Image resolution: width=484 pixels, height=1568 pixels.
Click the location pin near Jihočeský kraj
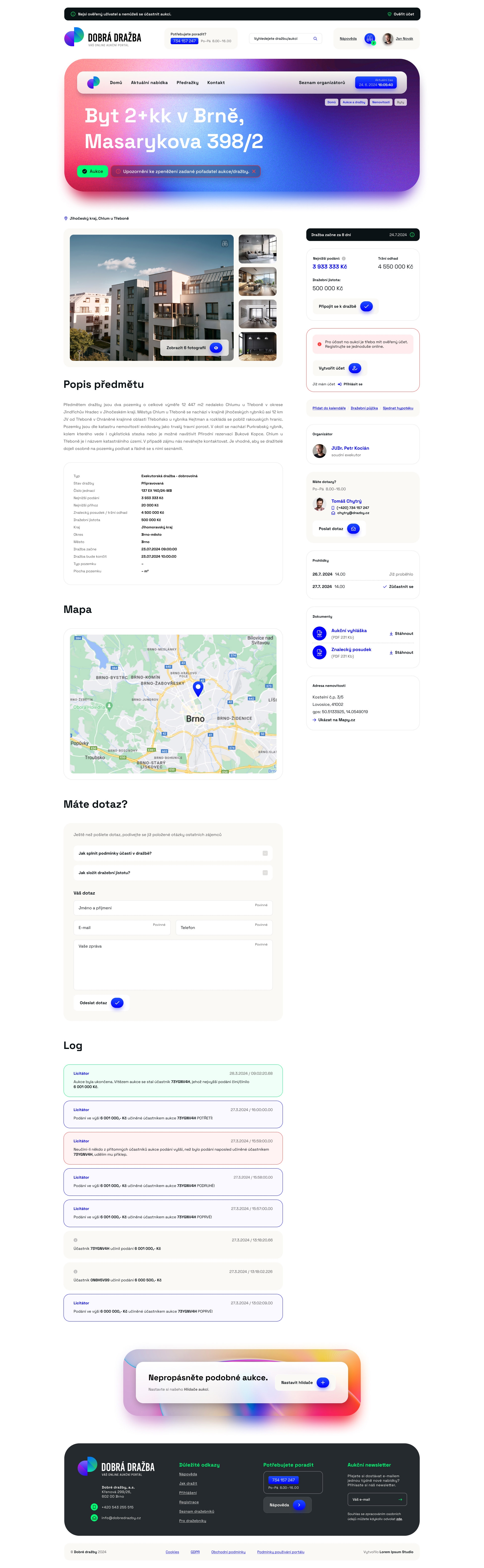[x=66, y=219]
